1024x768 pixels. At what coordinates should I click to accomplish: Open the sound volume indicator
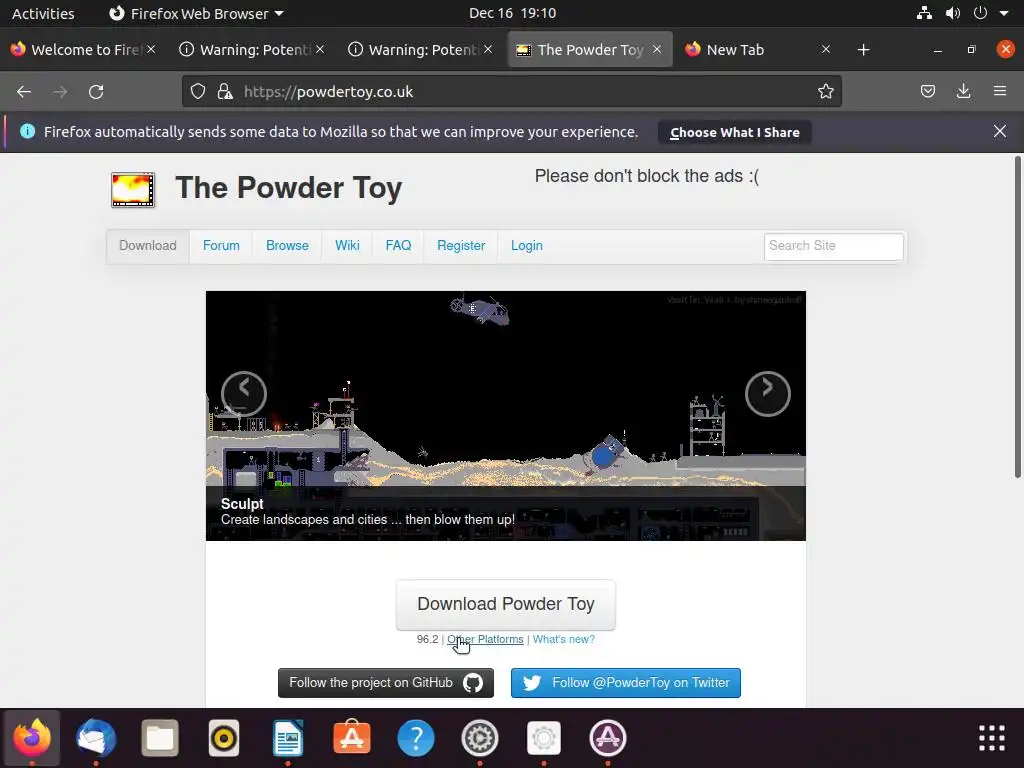(x=953, y=13)
